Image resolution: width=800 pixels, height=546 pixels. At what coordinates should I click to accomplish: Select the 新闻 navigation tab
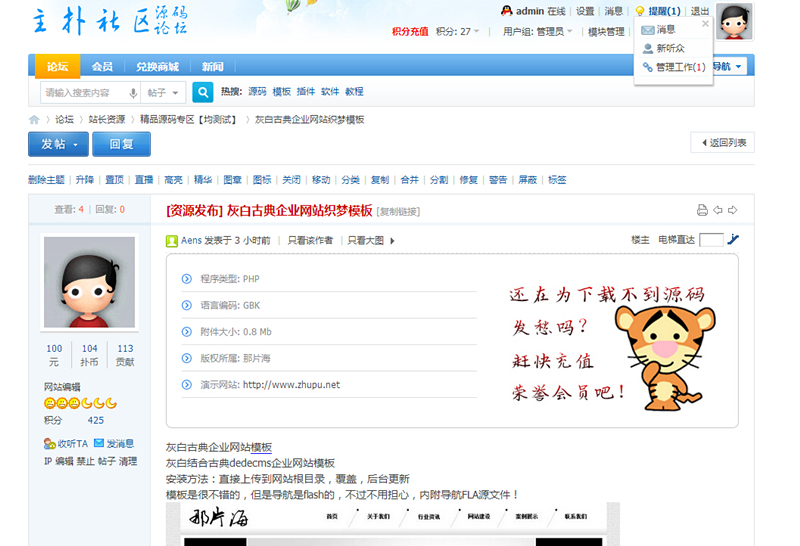coord(212,66)
